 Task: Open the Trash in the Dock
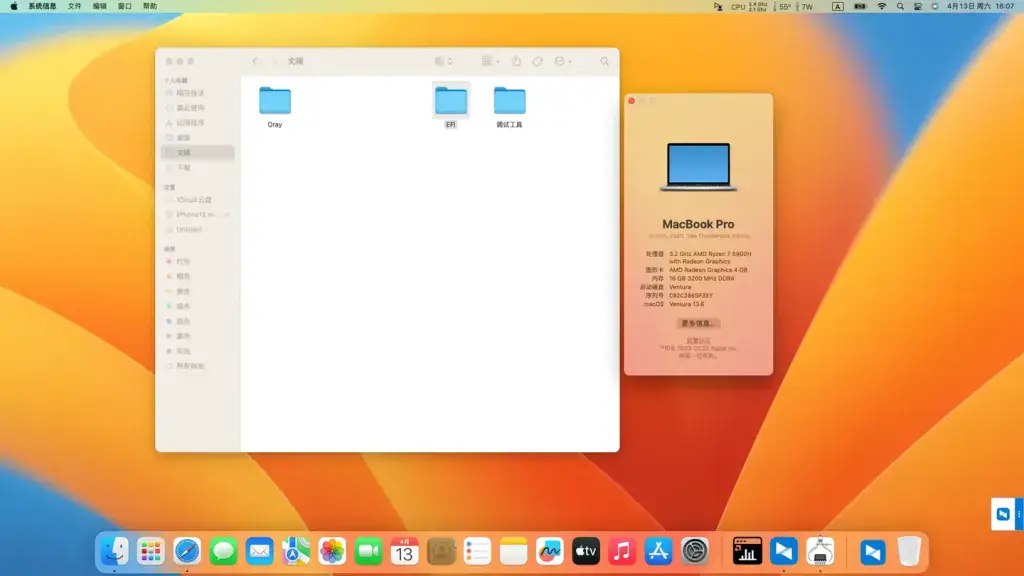908,552
